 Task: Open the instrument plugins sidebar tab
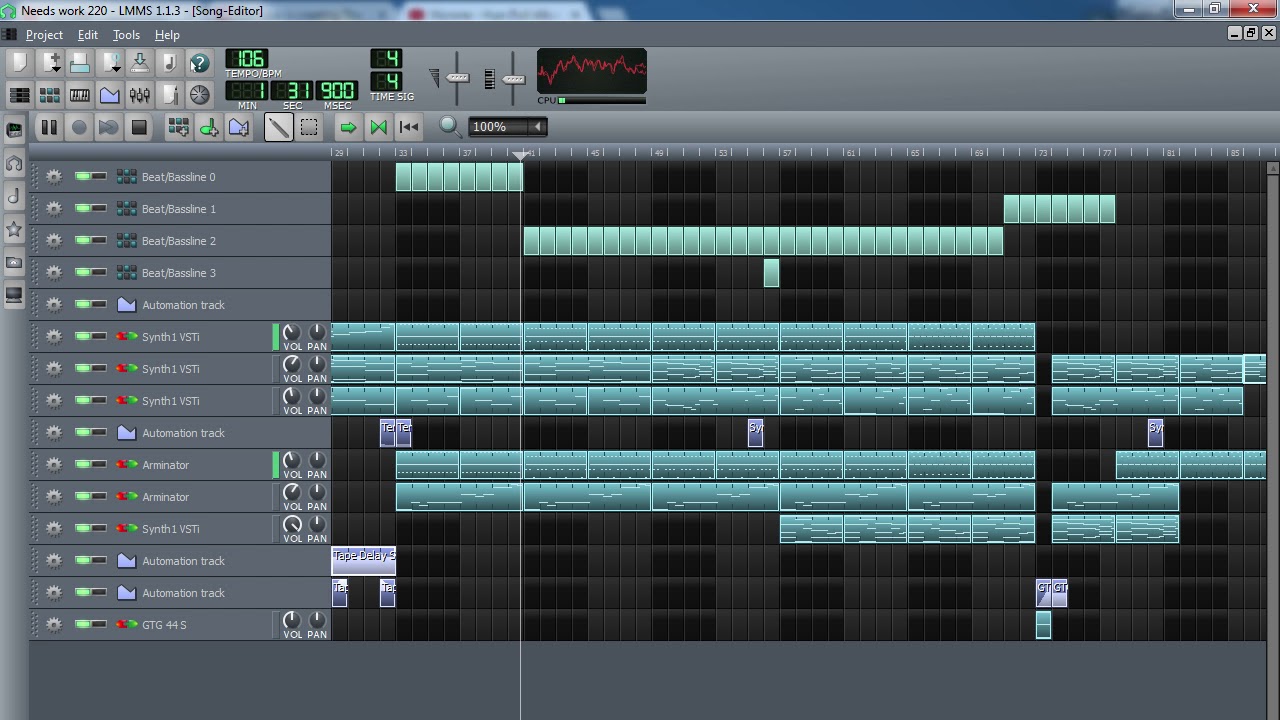click(14, 130)
